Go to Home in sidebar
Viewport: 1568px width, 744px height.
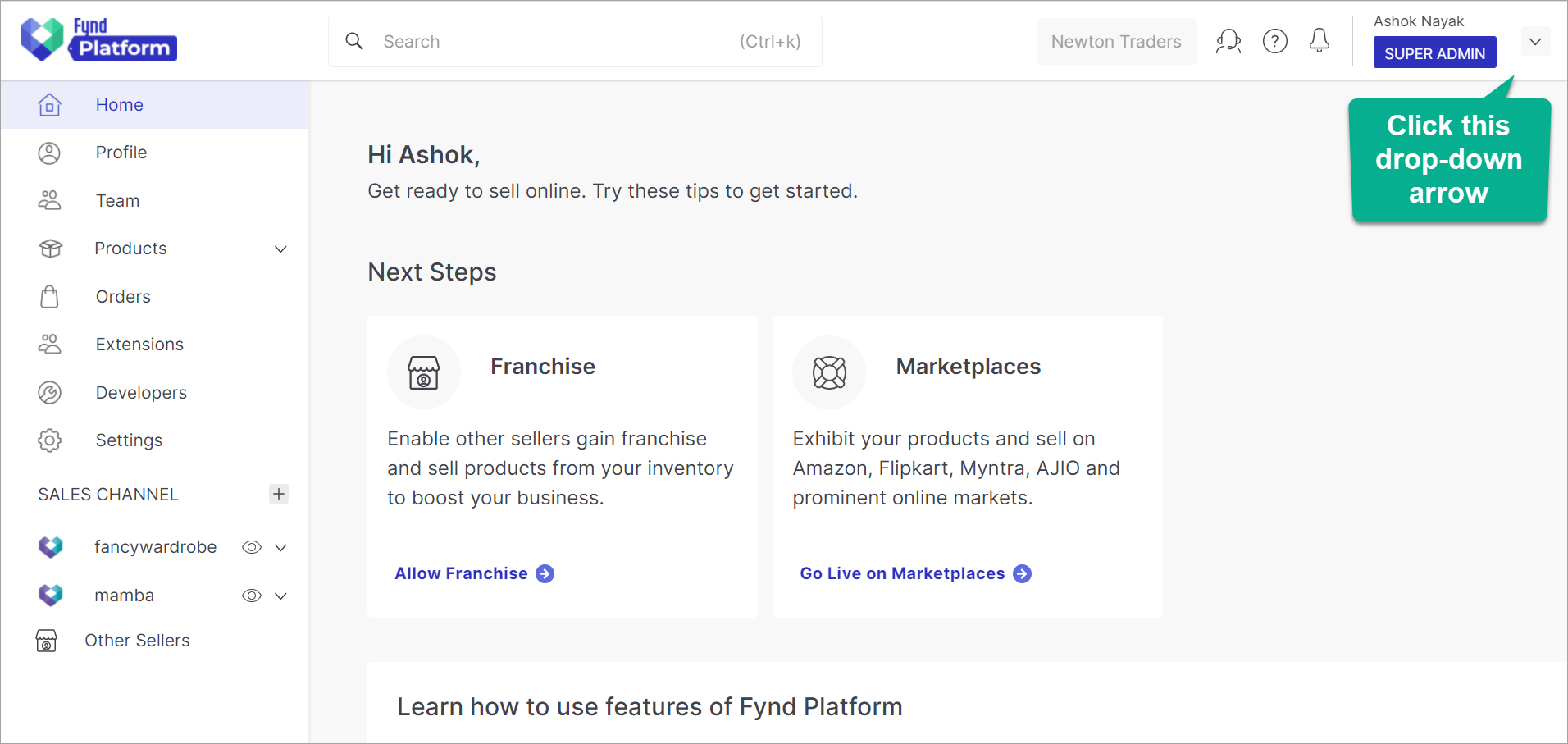(155, 105)
